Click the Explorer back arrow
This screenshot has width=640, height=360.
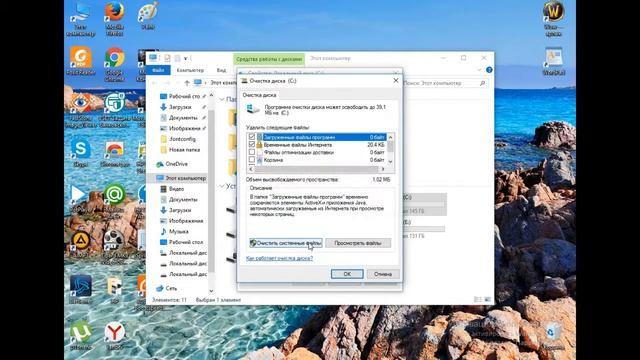click(155, 83)
